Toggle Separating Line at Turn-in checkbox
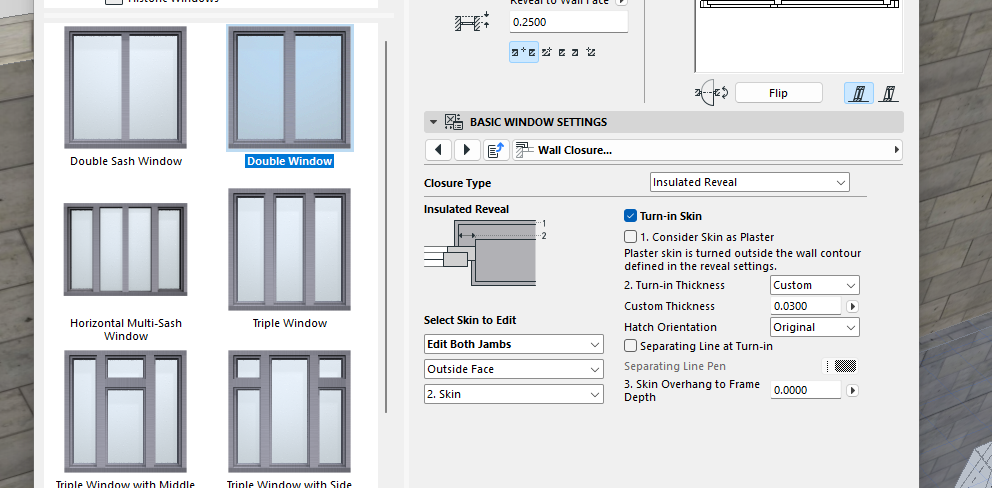992x488 pixels. [630, 346]
